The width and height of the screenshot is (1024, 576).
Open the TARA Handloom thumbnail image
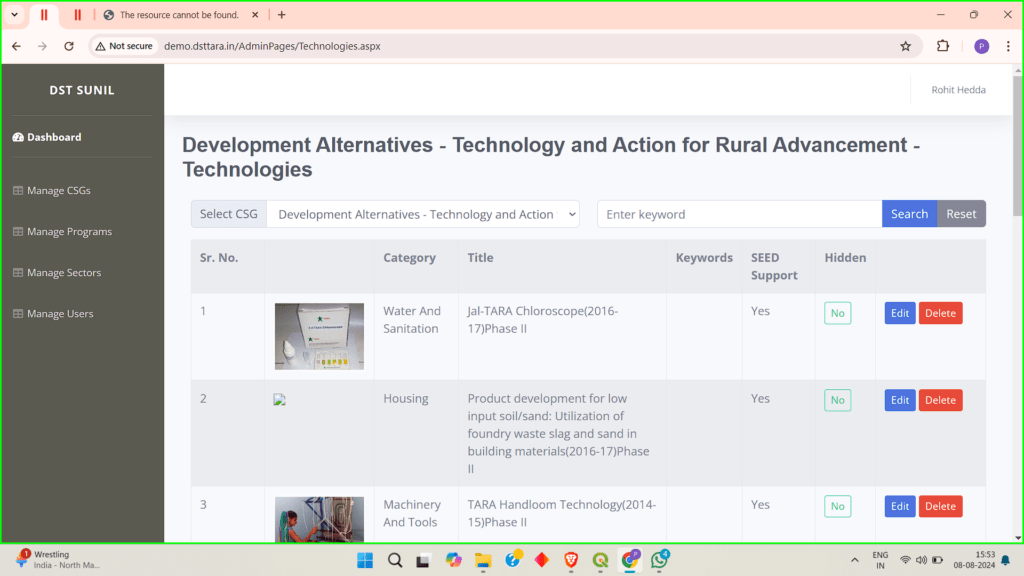[319, 520]
